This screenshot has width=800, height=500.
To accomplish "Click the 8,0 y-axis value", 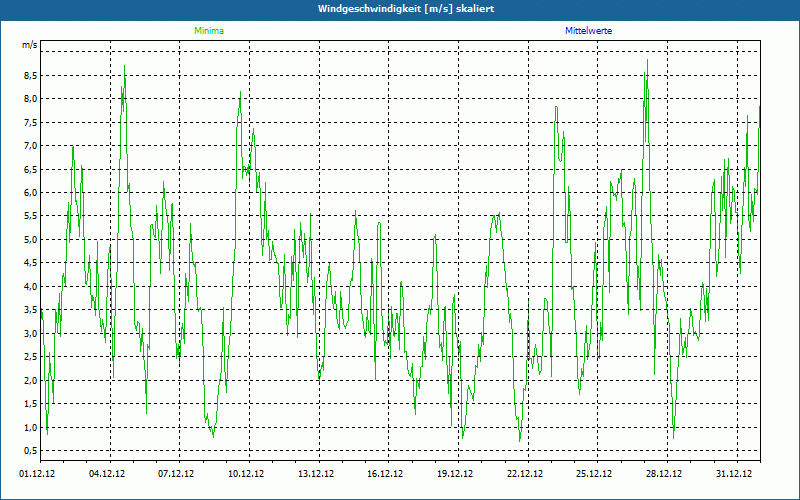I will click(31, 99).
